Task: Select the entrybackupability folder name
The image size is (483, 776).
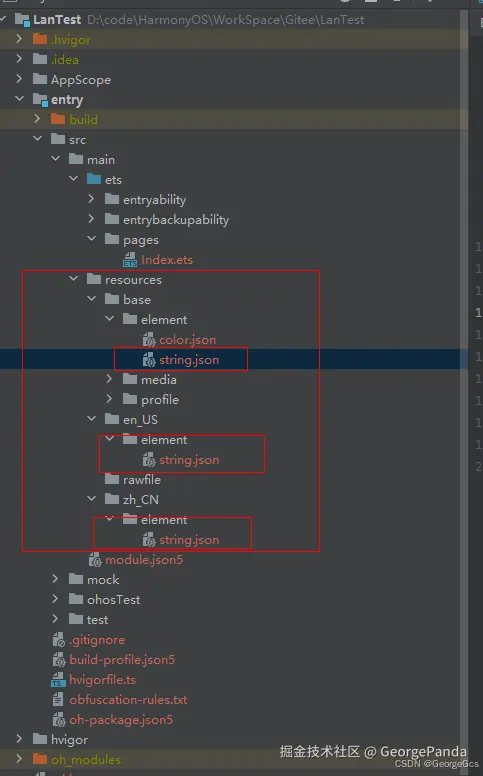Action: coord(176,219)
